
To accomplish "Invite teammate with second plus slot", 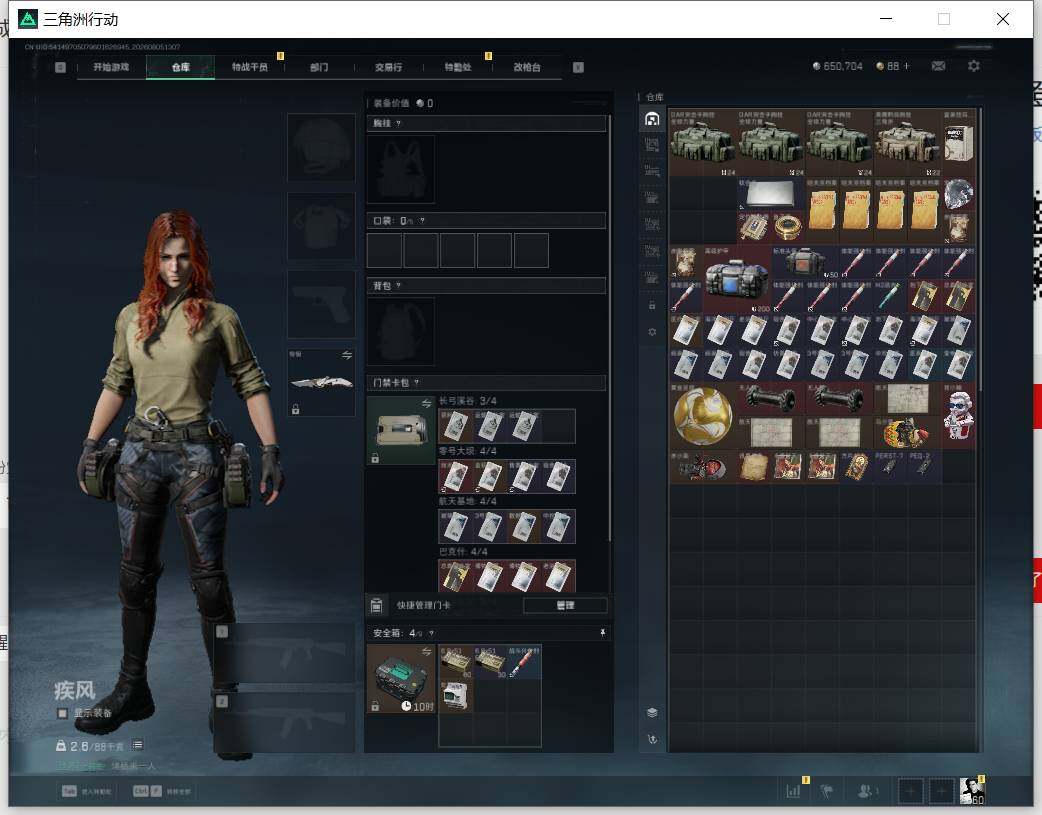I will pyautogui.click(x=941, y=791).
